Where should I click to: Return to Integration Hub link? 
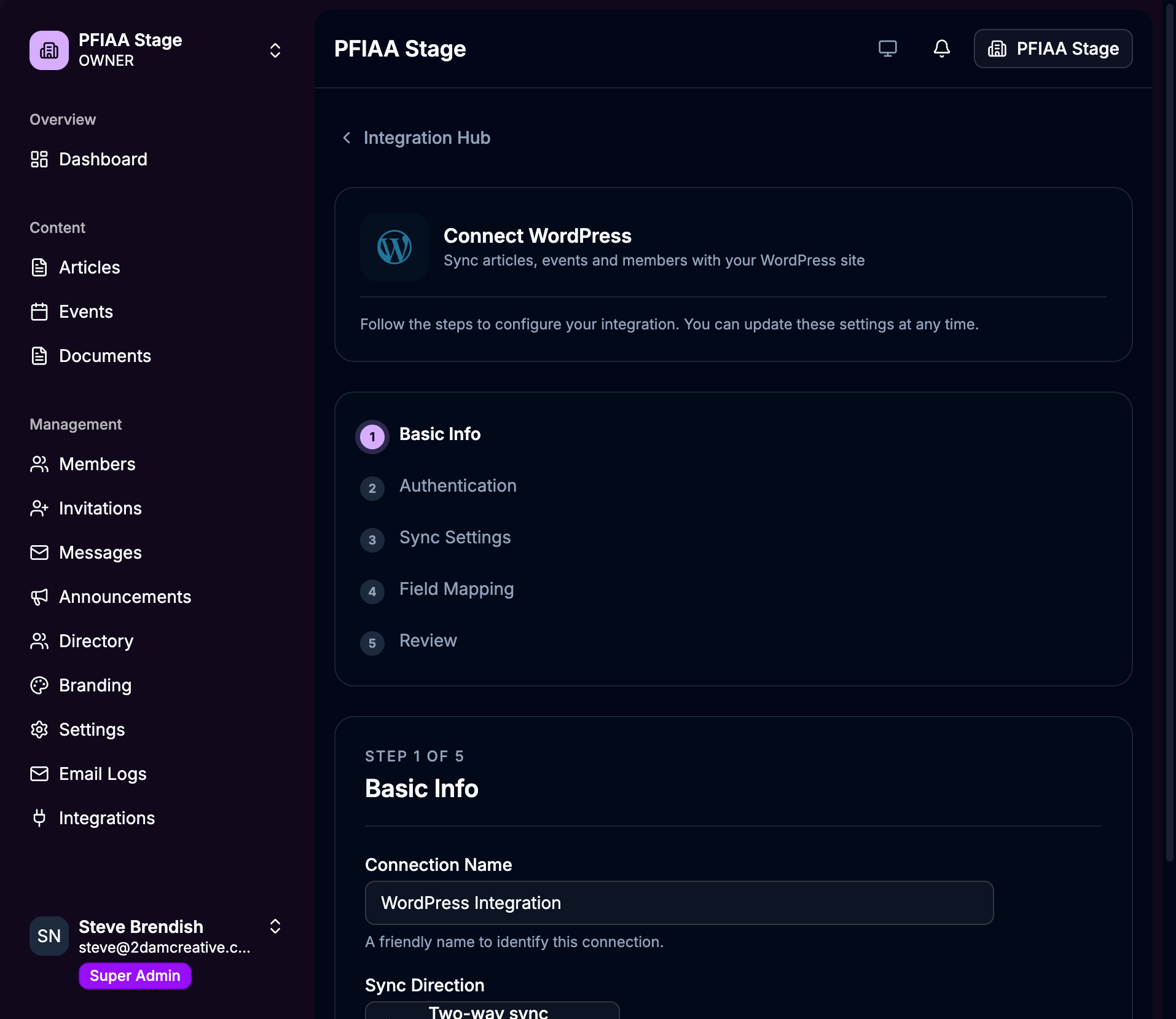[427, 138]
